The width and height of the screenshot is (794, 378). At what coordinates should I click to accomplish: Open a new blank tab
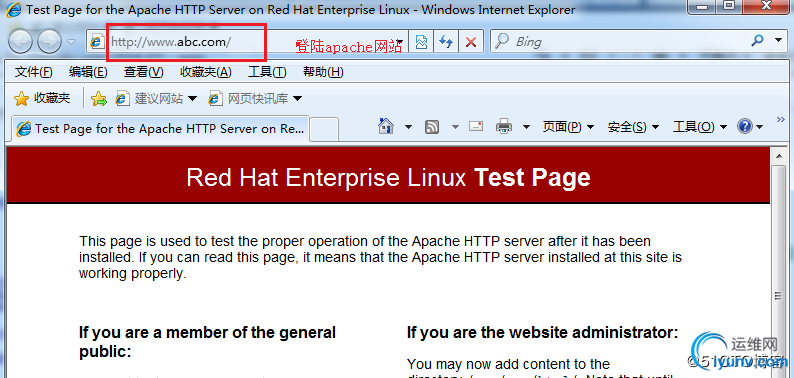point(324,129)
